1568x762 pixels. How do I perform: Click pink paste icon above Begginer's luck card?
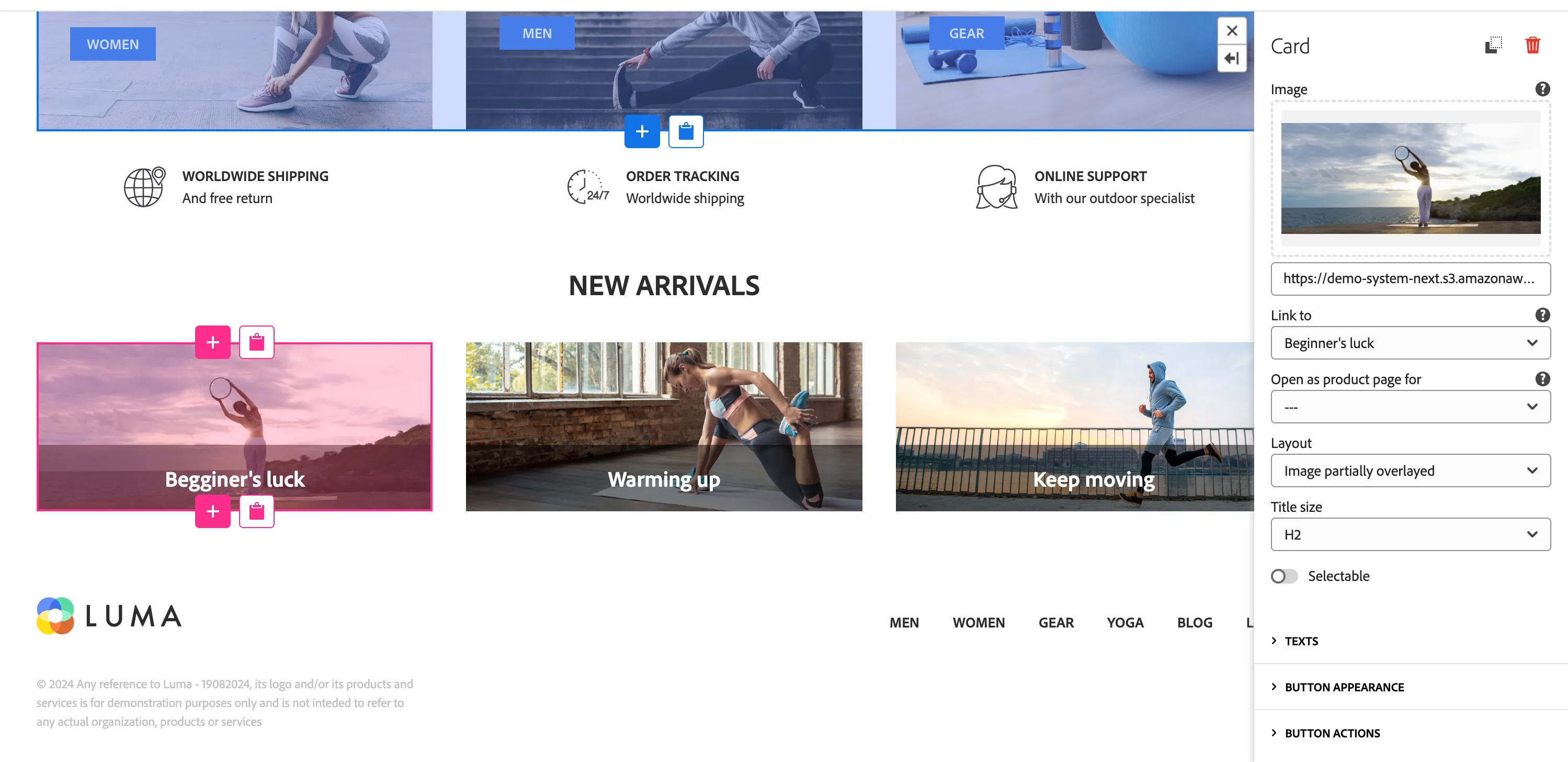(x=256, y=342)
